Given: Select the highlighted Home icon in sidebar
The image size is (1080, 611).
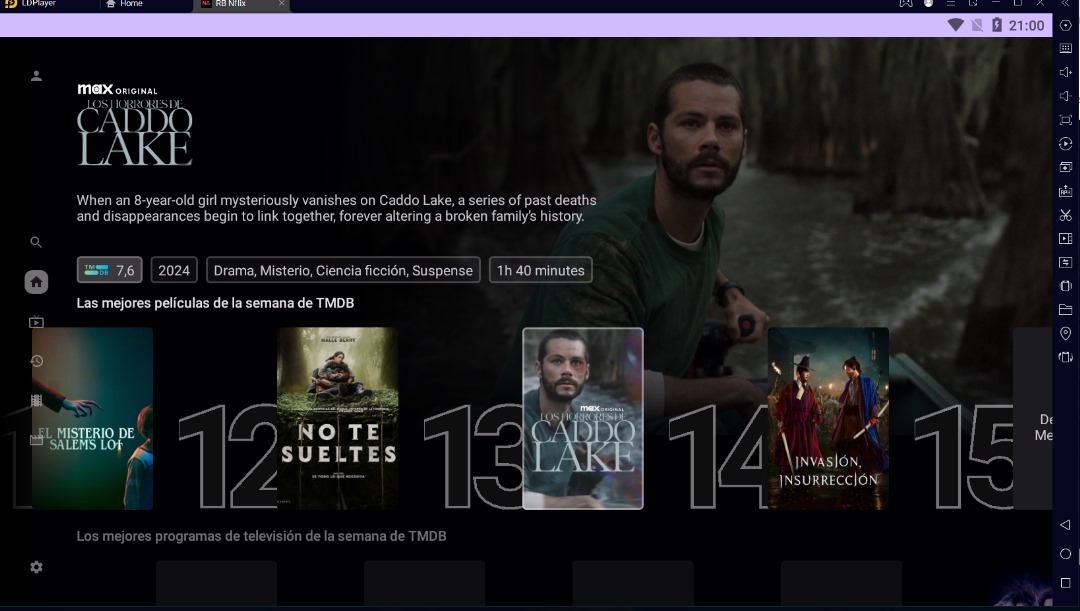Looking at the screenshot, I should (x=36, y=282).
